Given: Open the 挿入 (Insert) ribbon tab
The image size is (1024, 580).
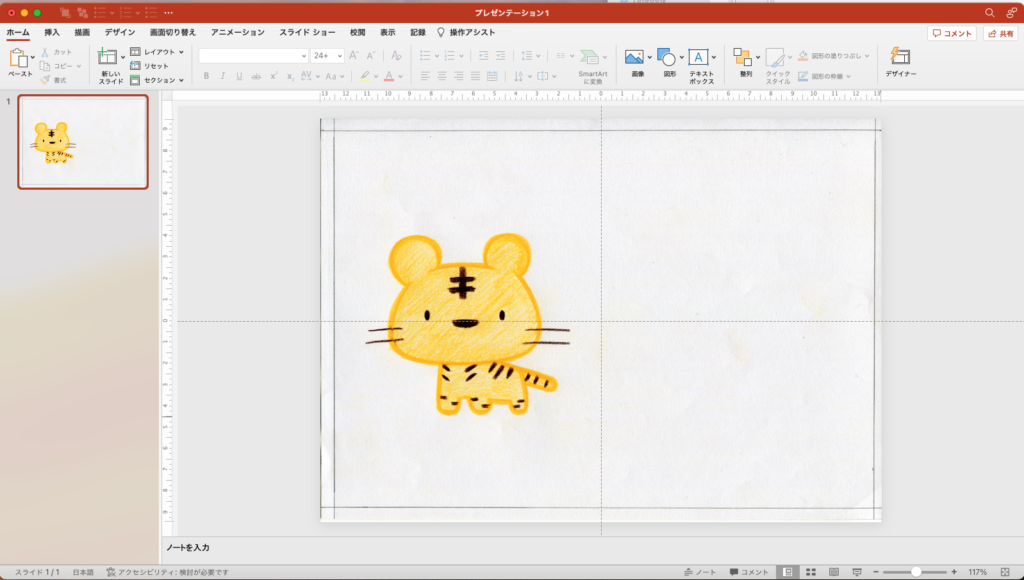Looking at the screenshot, I should click(52, 33).
